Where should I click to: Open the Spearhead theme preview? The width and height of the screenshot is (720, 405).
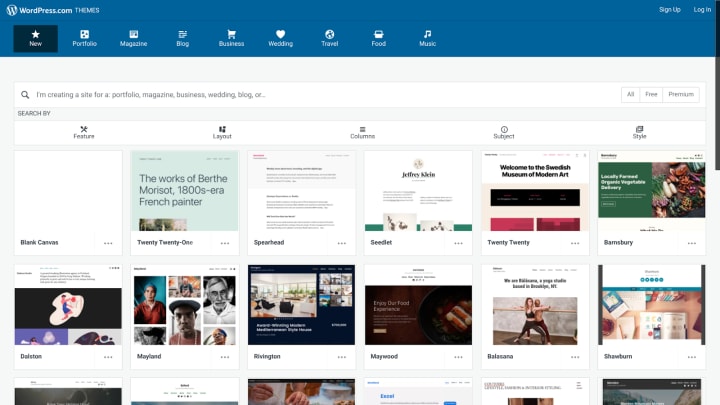click(x=301, y=191)
